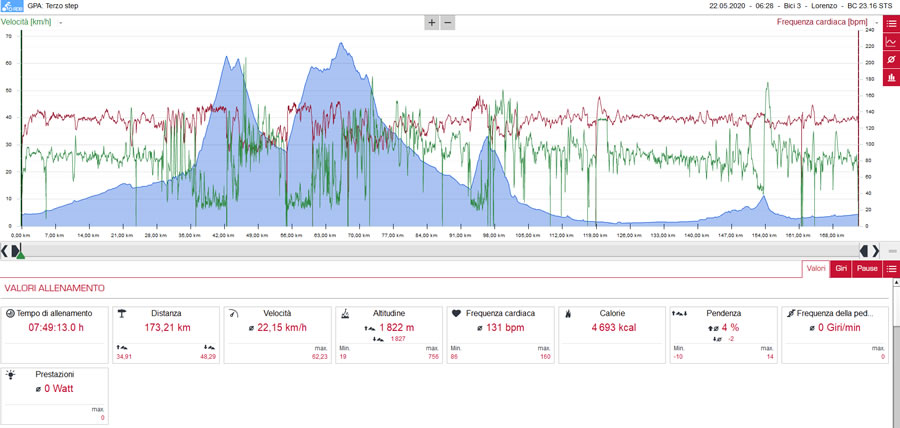Click uphill distance value '34,91'
Viewport: 900px width, 428px height.
(124, 357)
